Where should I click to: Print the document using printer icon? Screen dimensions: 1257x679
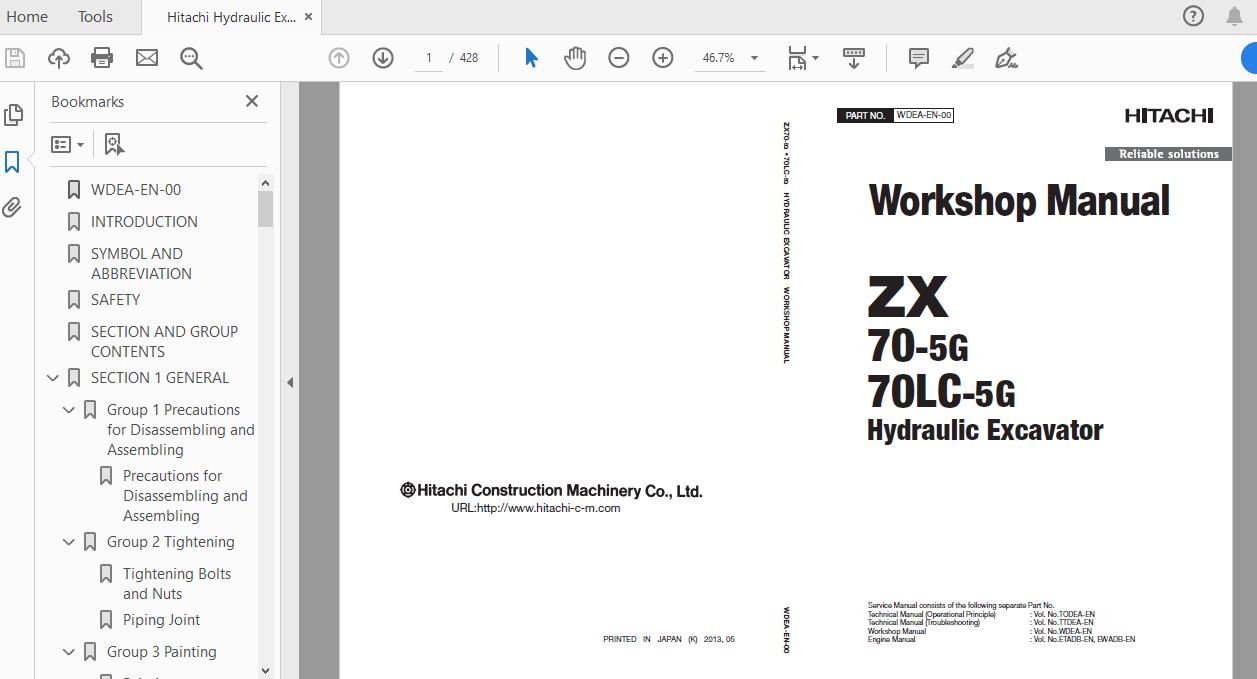click(x=102, y=58)
